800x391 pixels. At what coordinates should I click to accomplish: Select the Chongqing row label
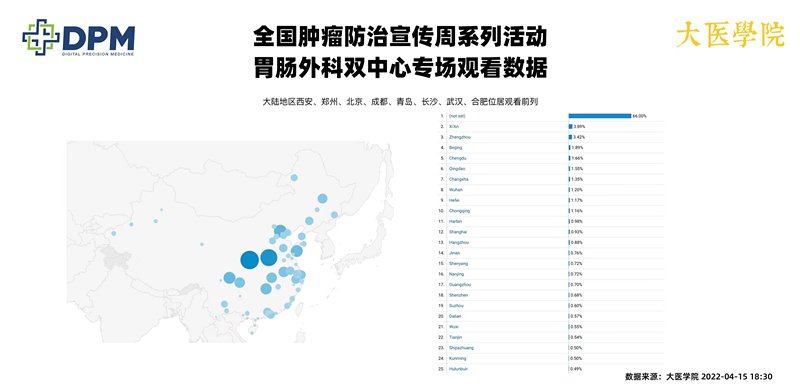click(459, 211)
